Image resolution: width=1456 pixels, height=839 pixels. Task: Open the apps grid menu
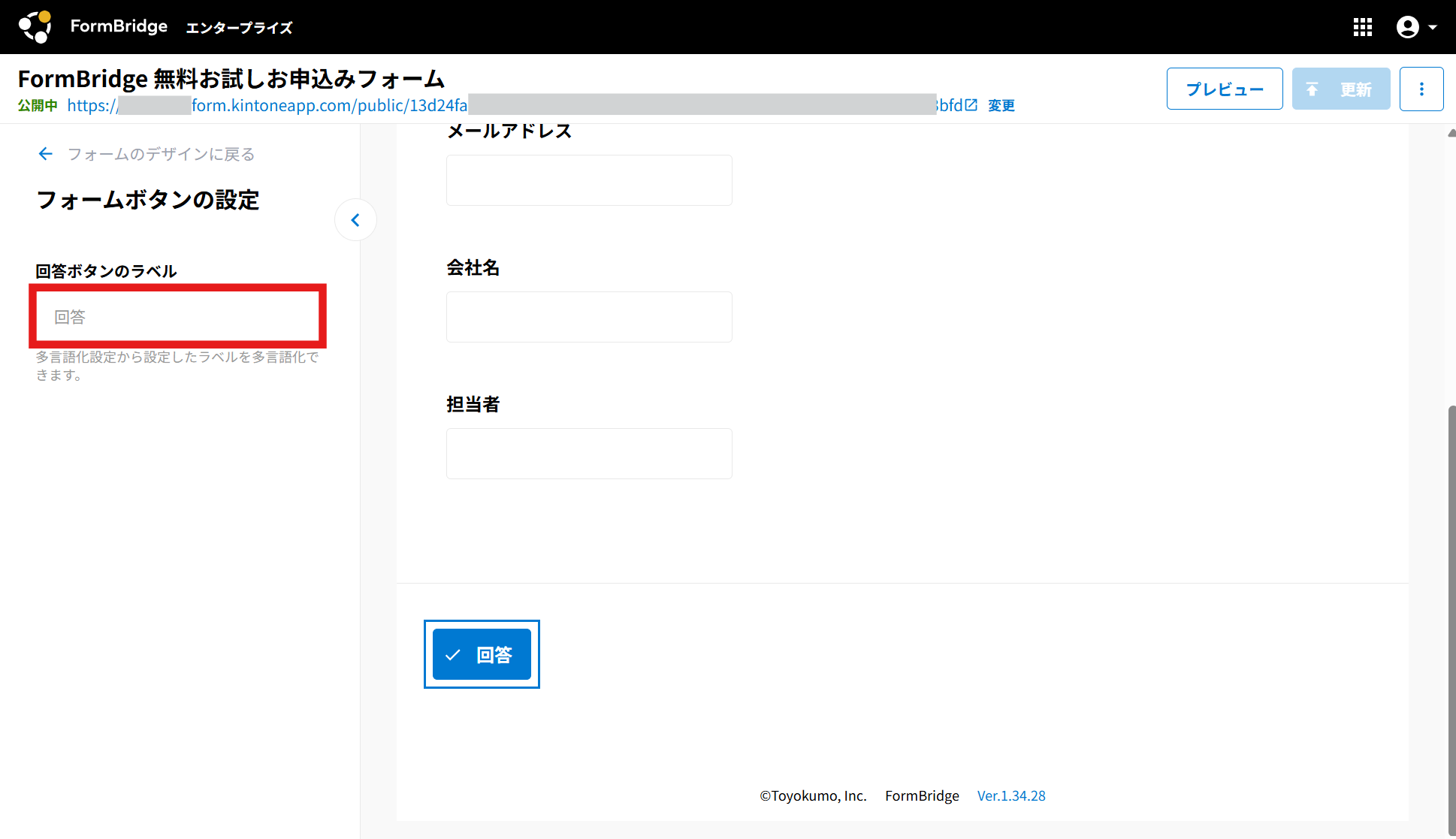click(1363, 27)
